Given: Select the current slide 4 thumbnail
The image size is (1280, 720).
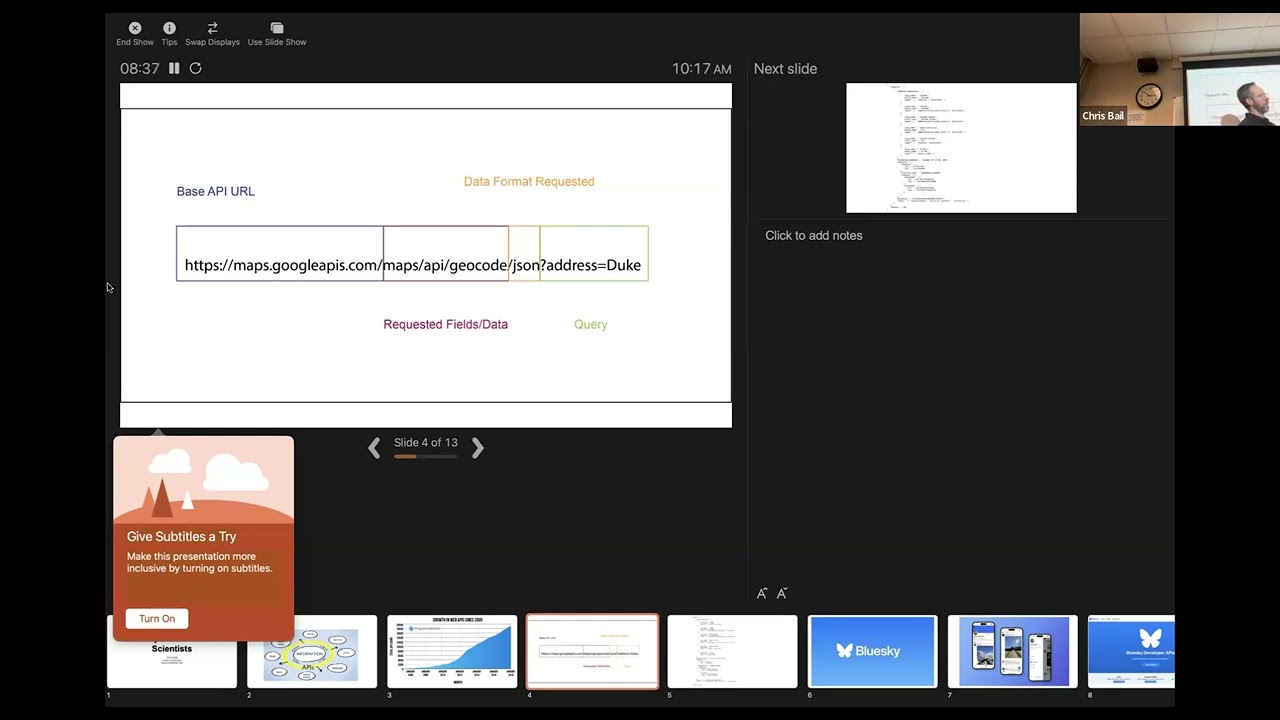Looking at the screenshot, I should [592, 652].
